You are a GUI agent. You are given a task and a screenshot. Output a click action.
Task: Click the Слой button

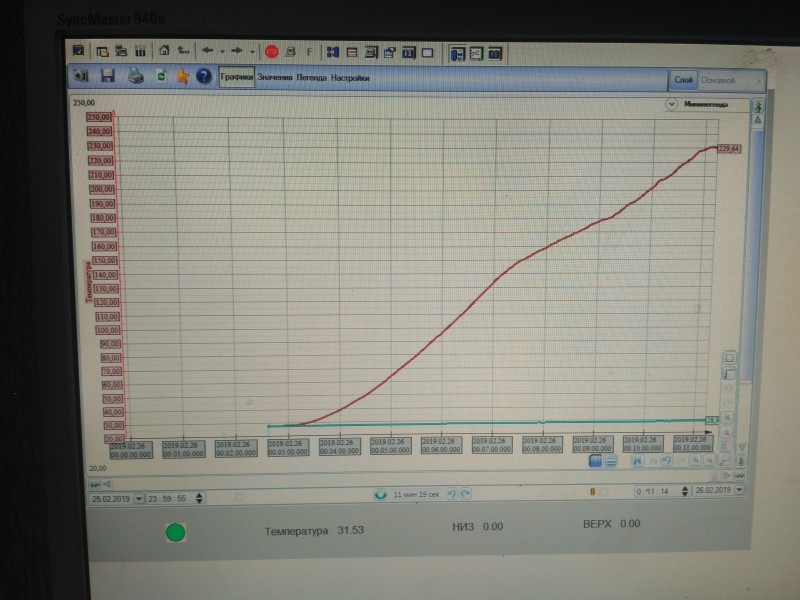tap(684, 80)
